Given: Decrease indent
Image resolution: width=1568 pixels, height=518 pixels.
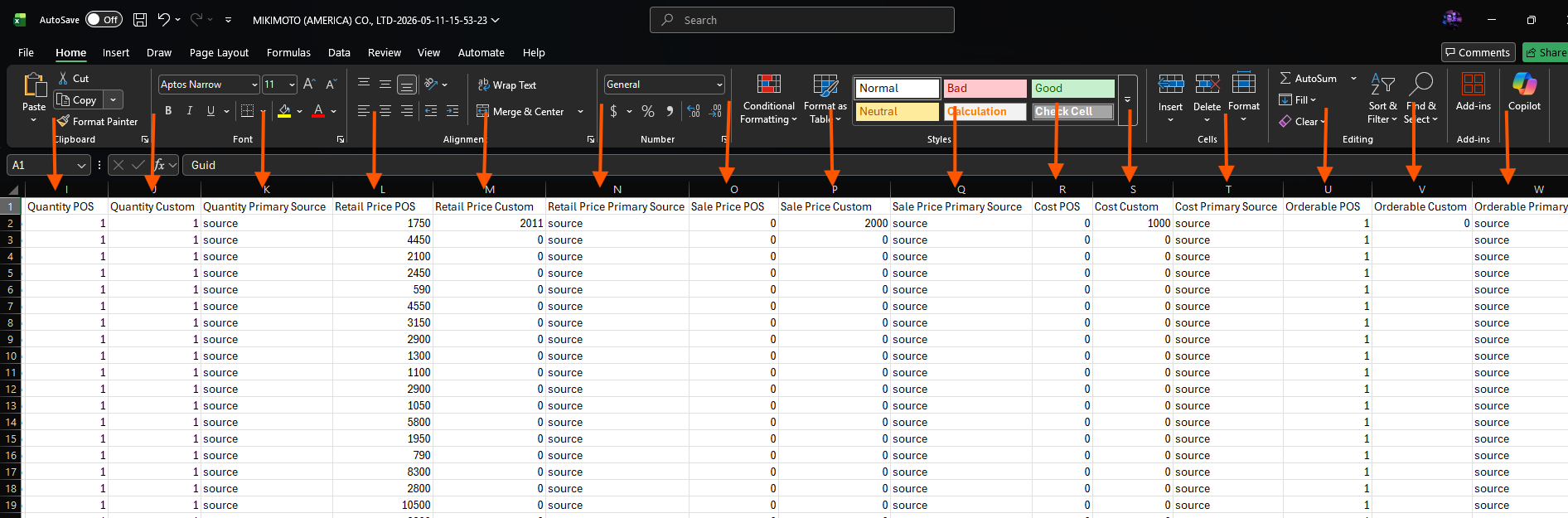Looking at the screenshot, I should 431,110.
